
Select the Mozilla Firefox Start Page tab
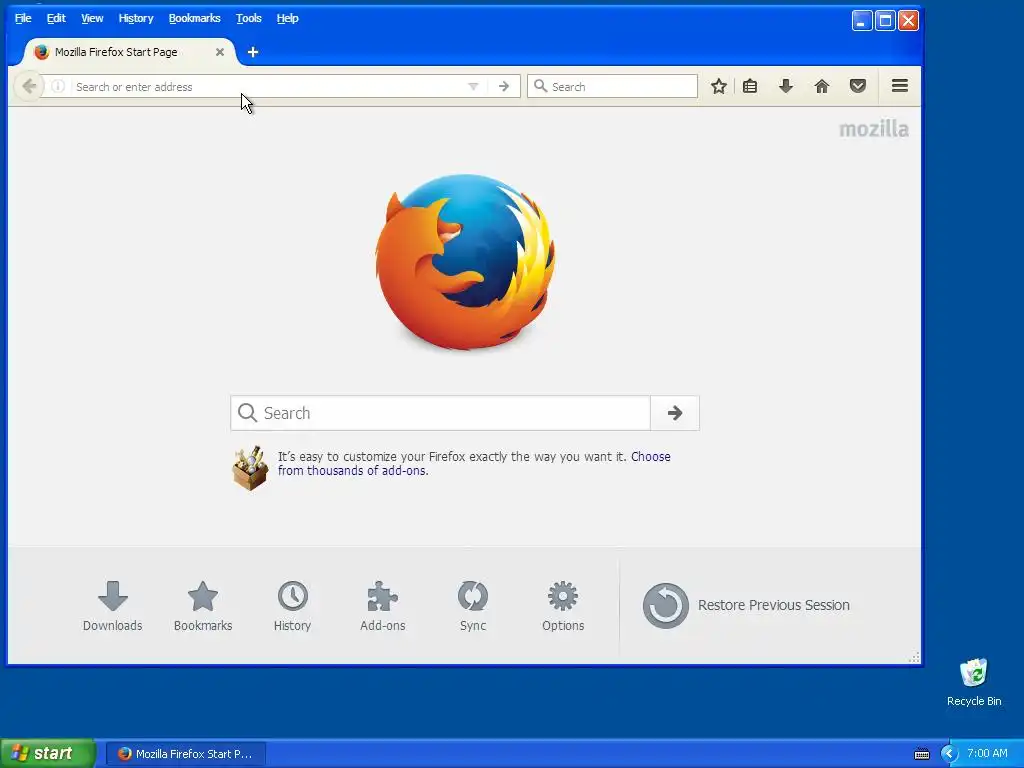129,52
